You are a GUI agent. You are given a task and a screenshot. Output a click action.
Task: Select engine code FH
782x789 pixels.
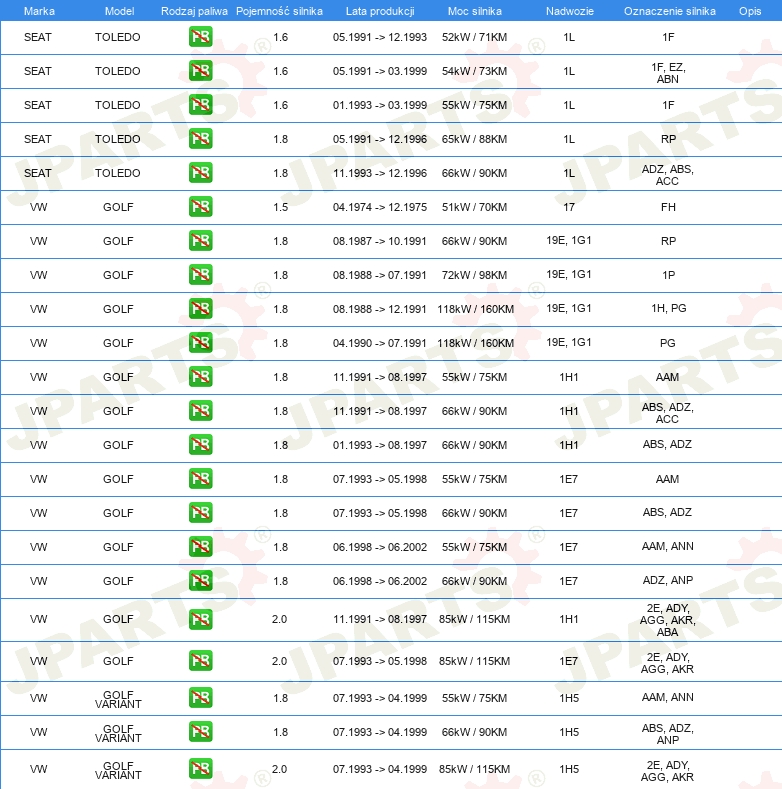[668, 207]
